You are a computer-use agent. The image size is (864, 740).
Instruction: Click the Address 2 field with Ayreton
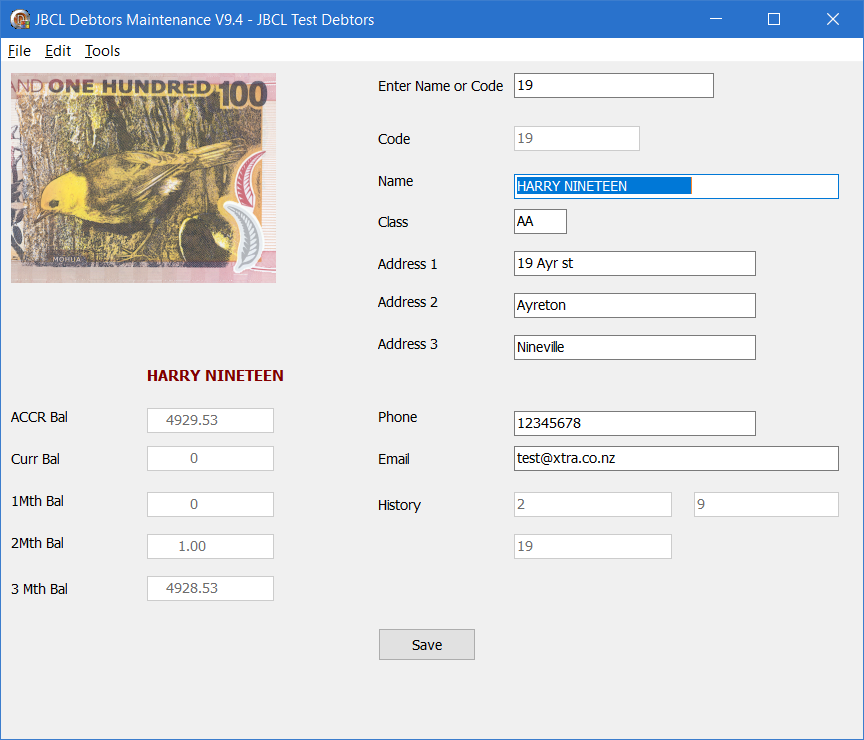(634, 305)
